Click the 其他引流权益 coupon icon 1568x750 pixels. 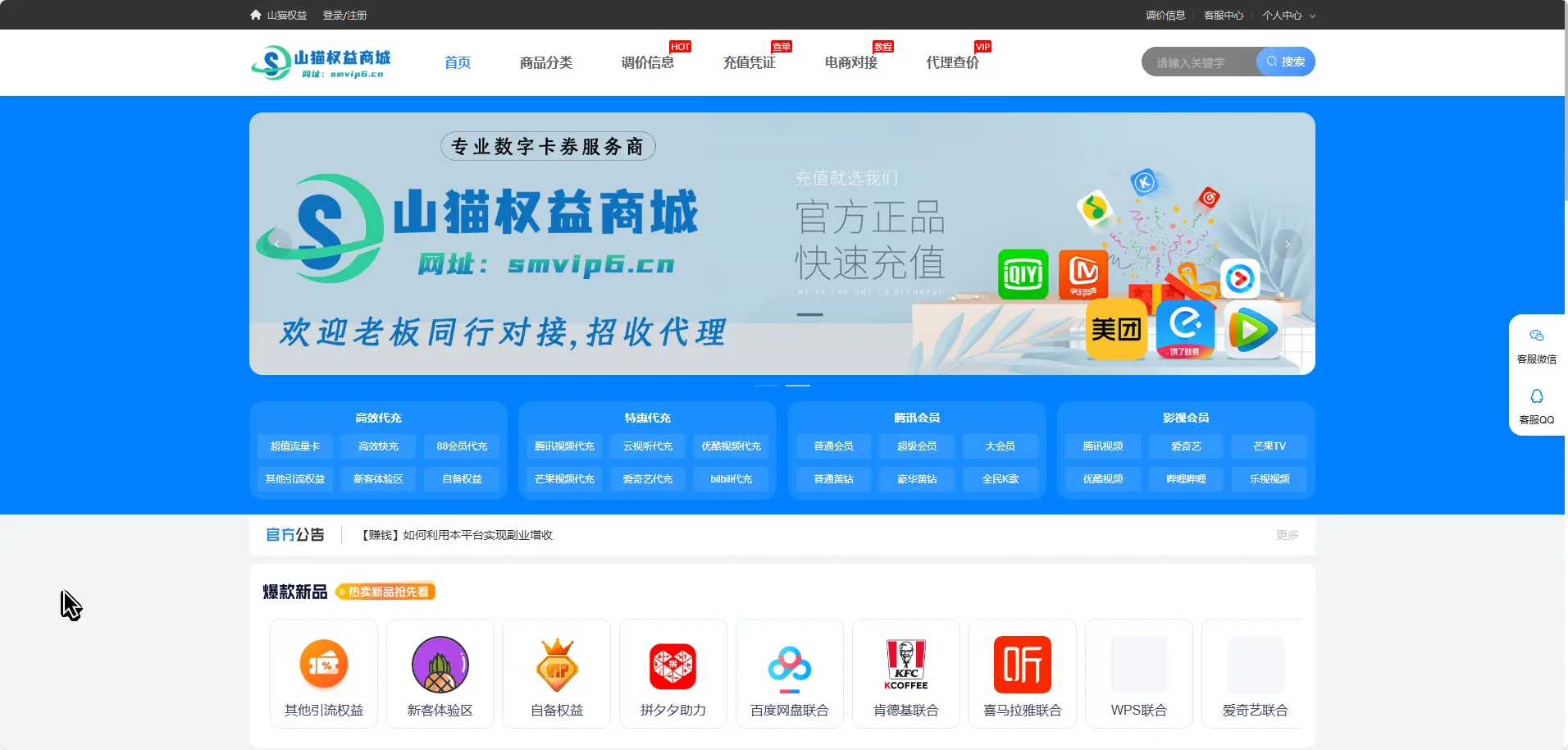point(323,665)
